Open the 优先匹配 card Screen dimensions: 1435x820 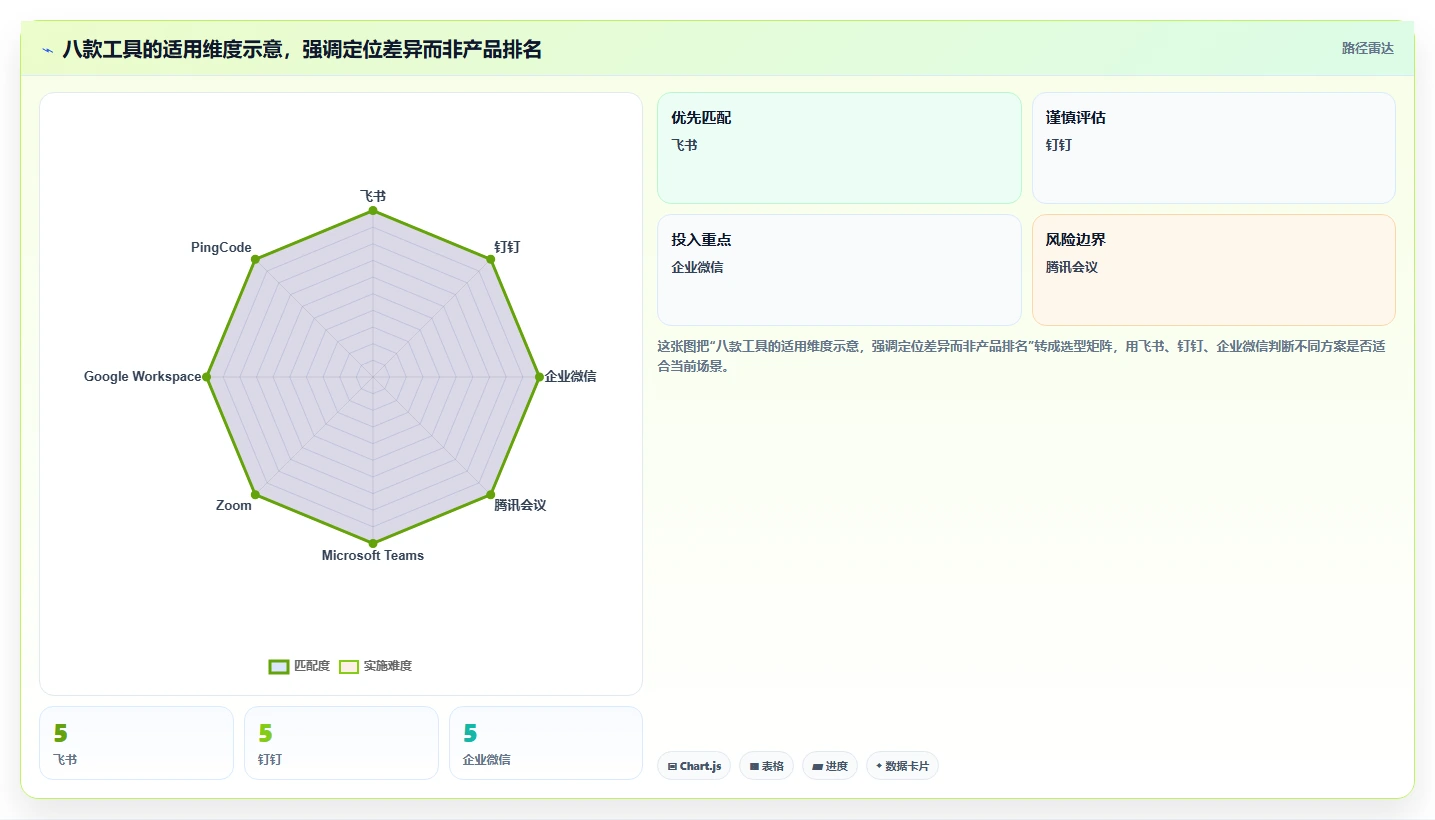[839, 148]
